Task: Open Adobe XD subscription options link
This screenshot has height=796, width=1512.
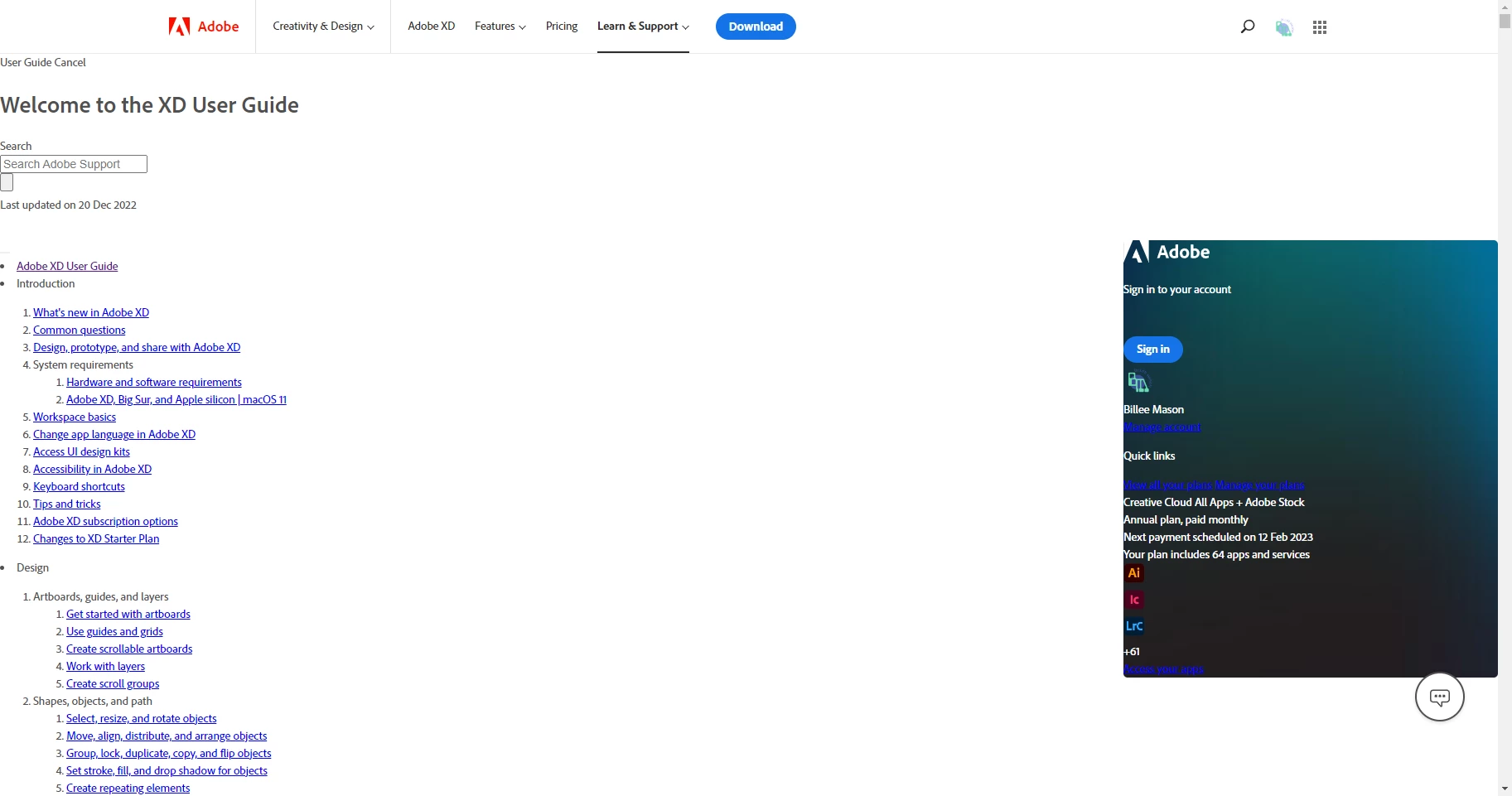Action: pyautogui.click(x=105, y=521)
